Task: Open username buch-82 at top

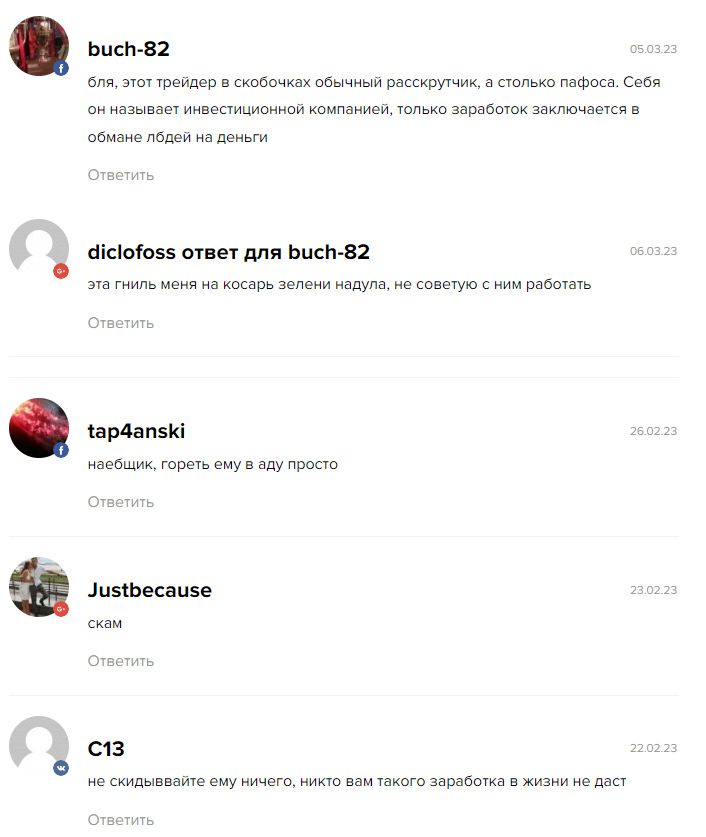Action: (129, 49)
